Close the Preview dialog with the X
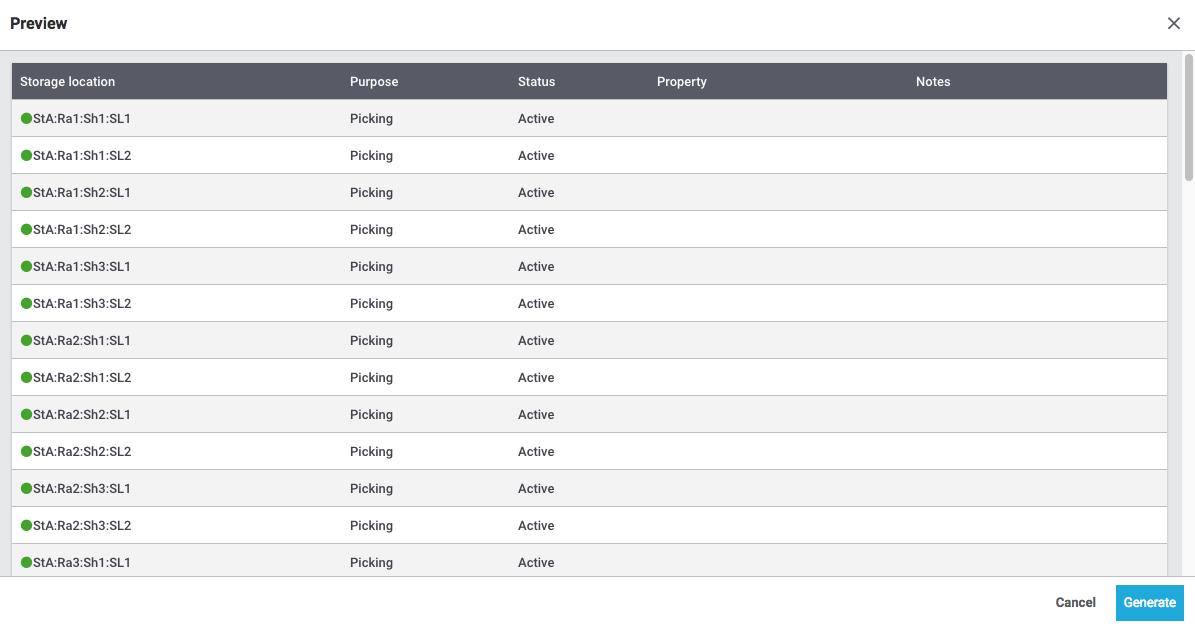Image resolution: width=1195 pixels, height=627 pixels. (1174, 24)
